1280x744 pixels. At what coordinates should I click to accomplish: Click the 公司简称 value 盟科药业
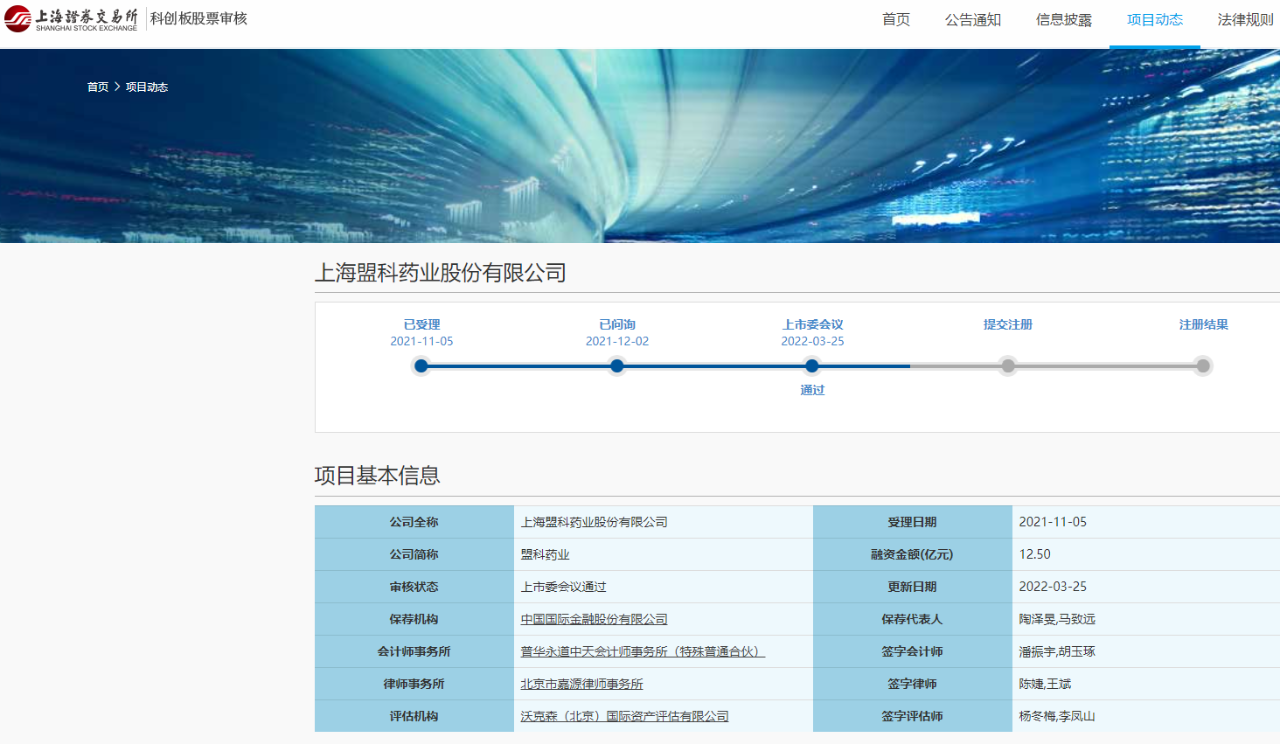click(545, 554)
